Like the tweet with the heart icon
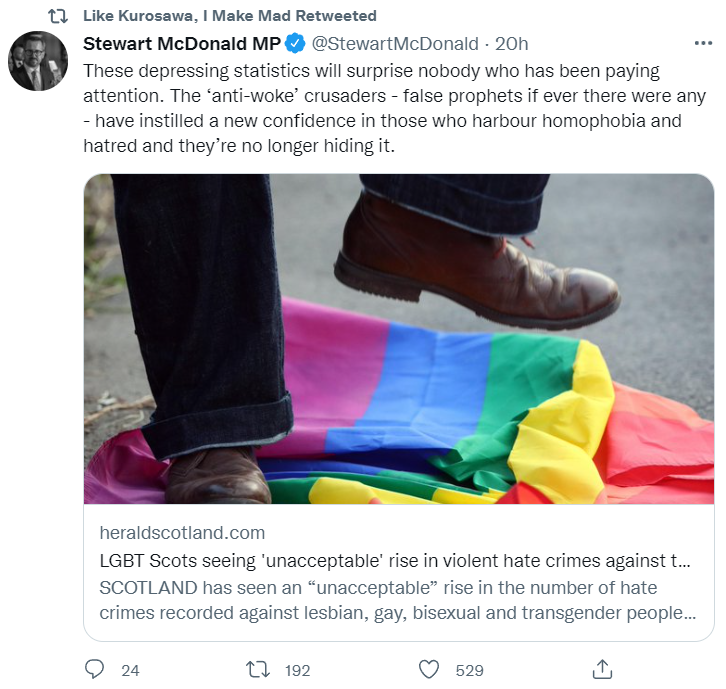This screenshot has width=726, height=689. 429,670
